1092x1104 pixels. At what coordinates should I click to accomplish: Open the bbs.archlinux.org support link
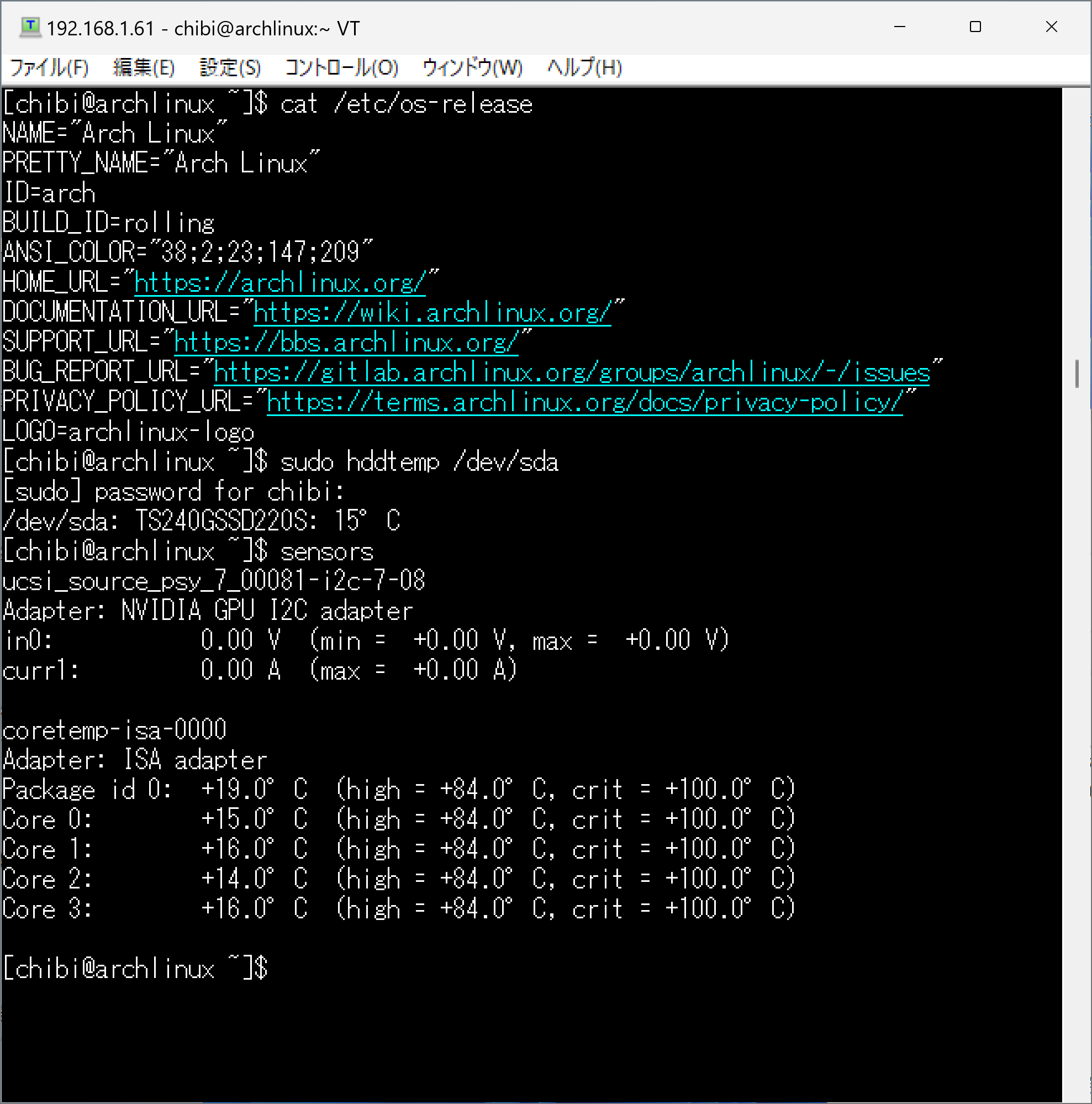[346, 343]
